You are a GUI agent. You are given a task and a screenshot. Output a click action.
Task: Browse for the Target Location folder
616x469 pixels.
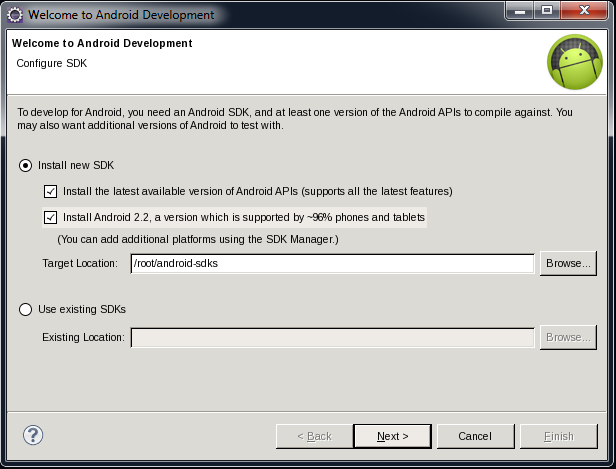click(568, 263)
